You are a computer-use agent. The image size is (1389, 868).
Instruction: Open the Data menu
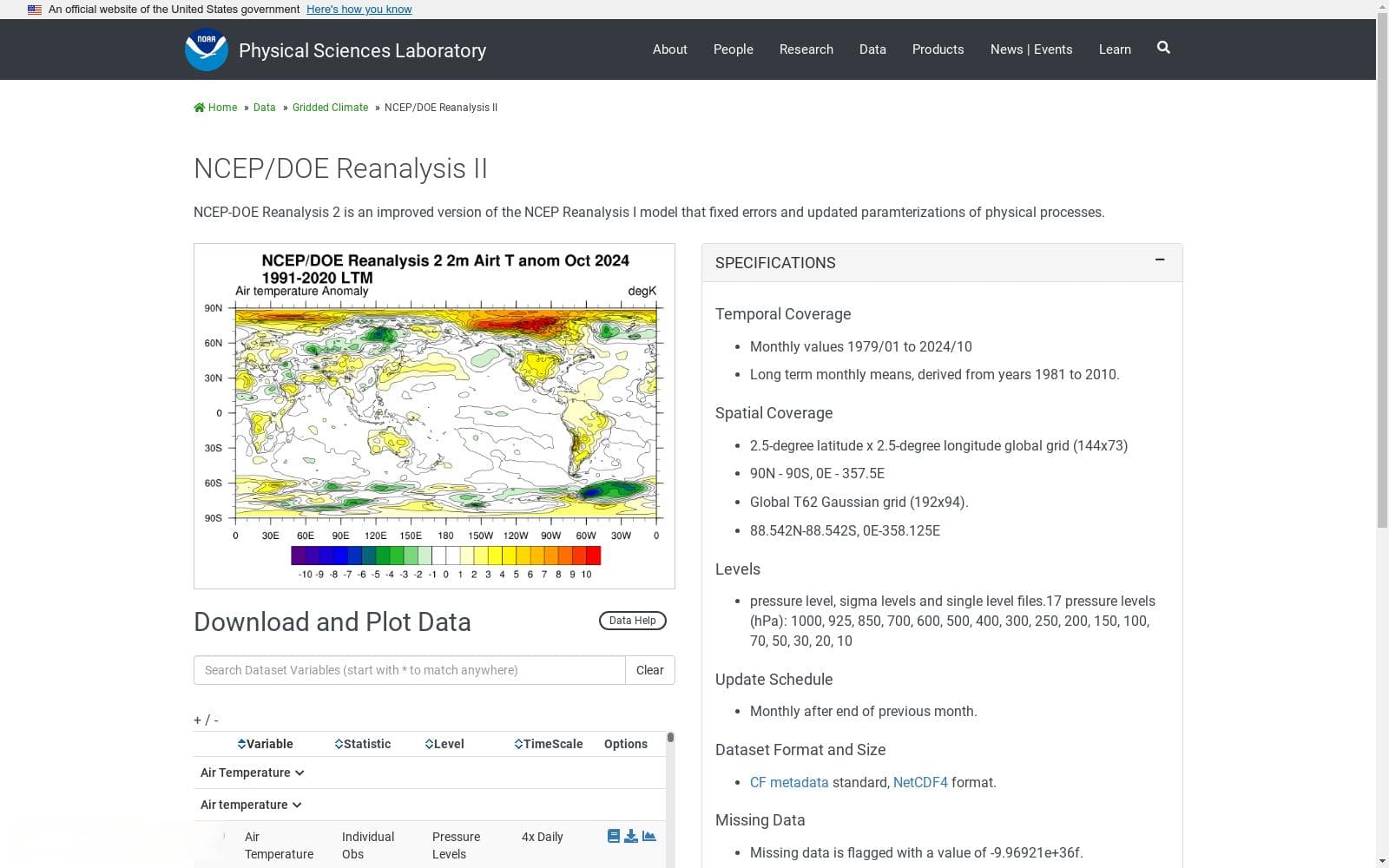(872, 49)
